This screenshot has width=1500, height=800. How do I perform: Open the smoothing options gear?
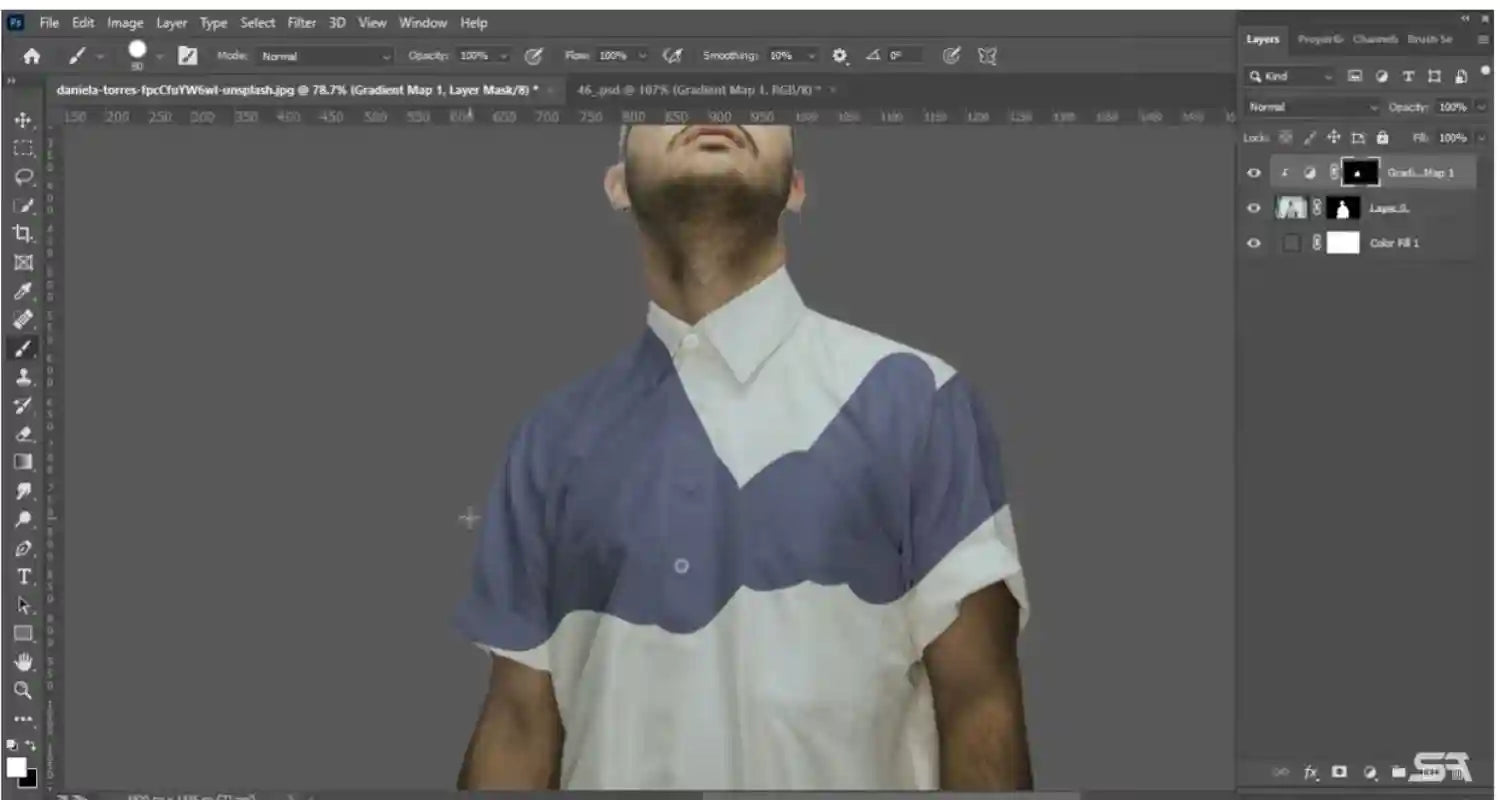[840, 57]
